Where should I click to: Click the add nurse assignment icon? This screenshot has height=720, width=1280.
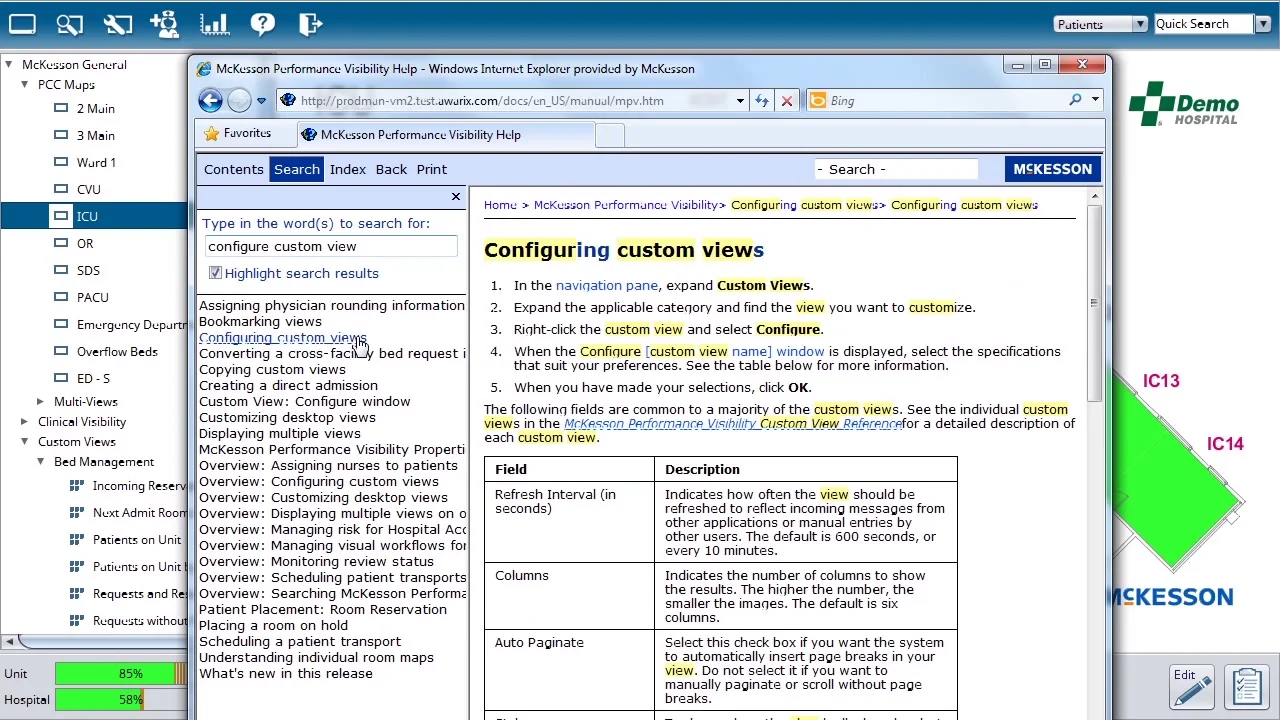click(165, 23)
